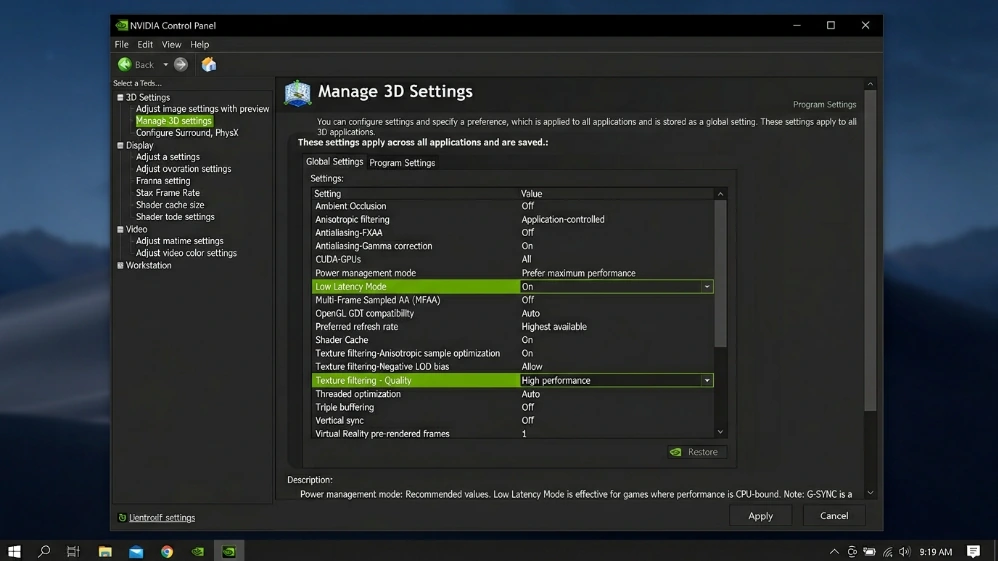Click the active NVIDIA Control Panel taskbar icon
This screenshot has width=998, height=561.
pyautogui.click(x=229, y=551)
